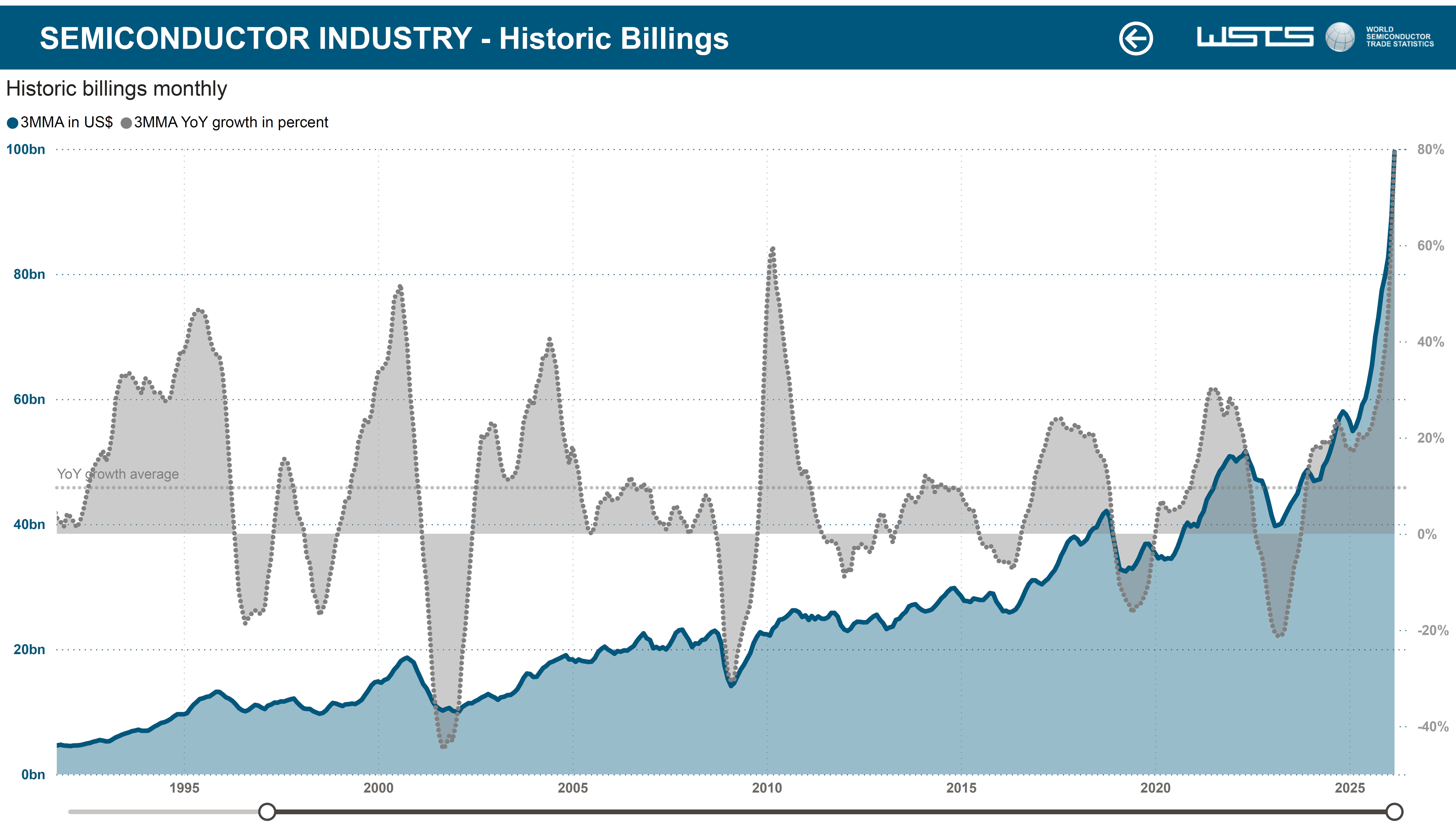
Task: Click the back arrow icon in header
Action: click(1136, 39)
